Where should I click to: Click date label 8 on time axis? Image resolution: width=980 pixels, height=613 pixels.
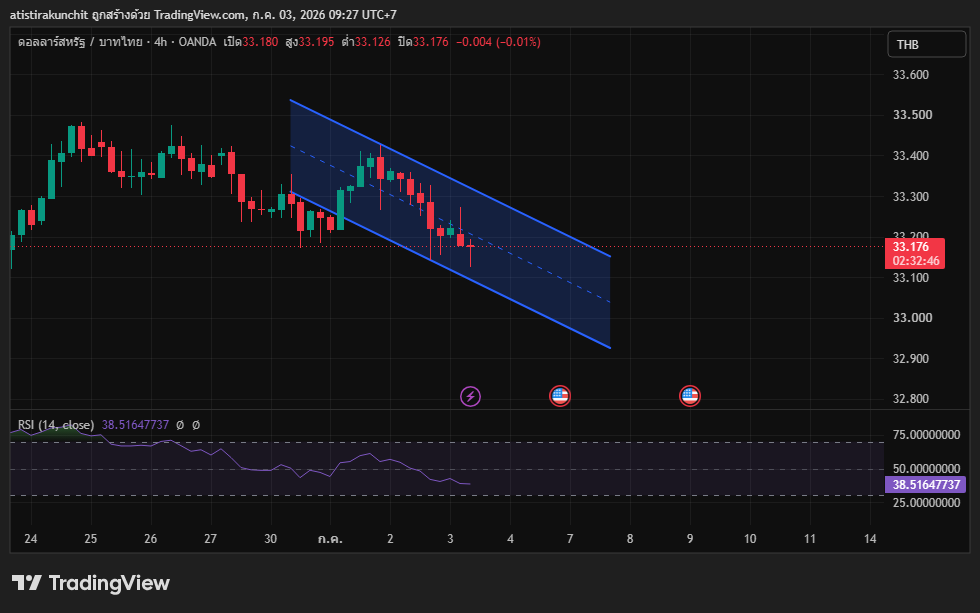(x=630, y=539)
